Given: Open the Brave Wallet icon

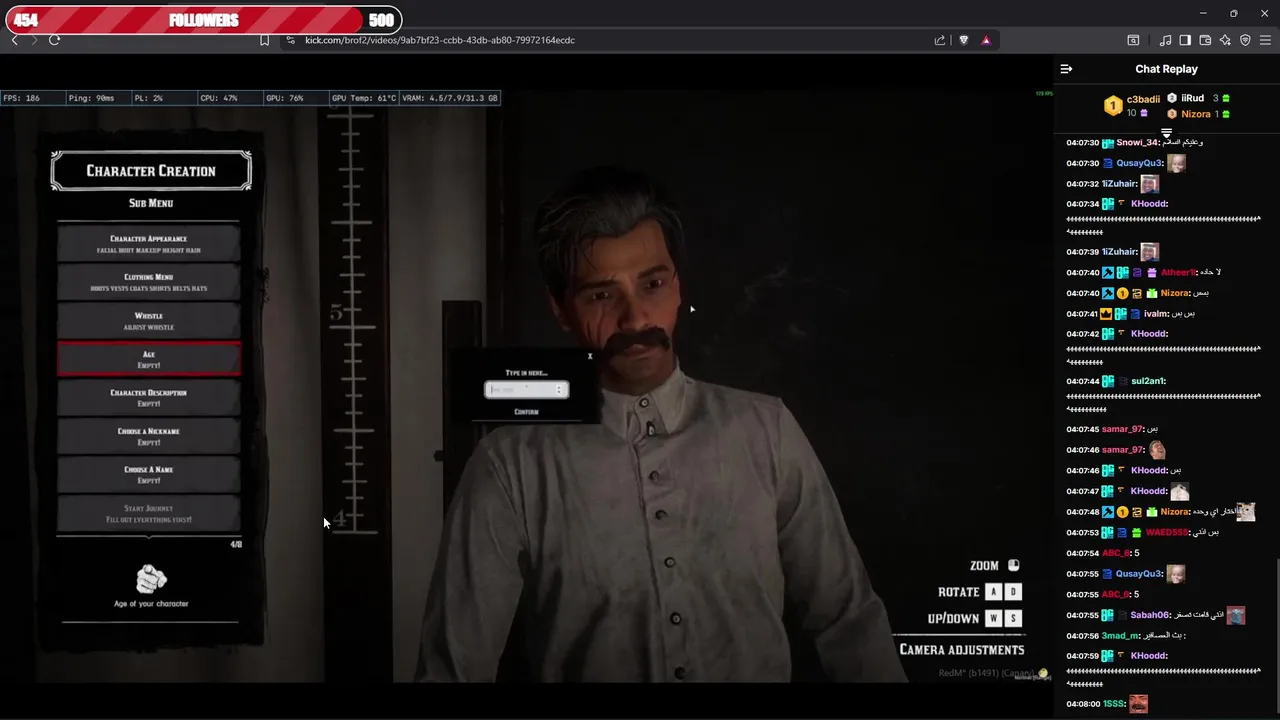Looking at the screenshot, I should click(x=1205, y=40).
